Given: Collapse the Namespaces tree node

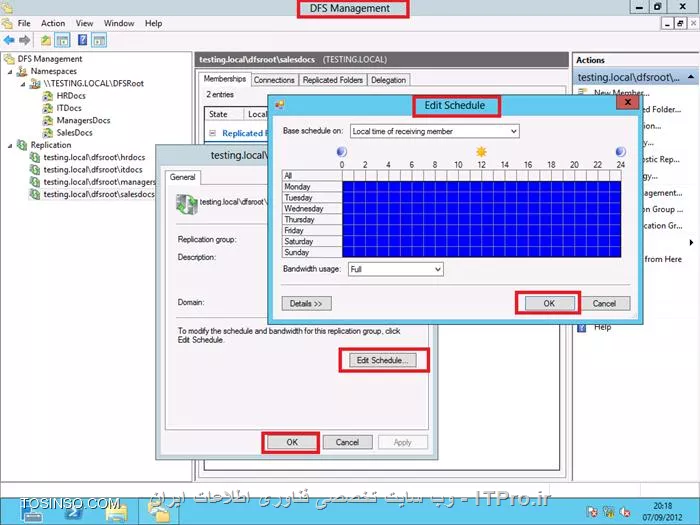Looking at the screenshot, I should pyautogui.click(x=10, y=71).
